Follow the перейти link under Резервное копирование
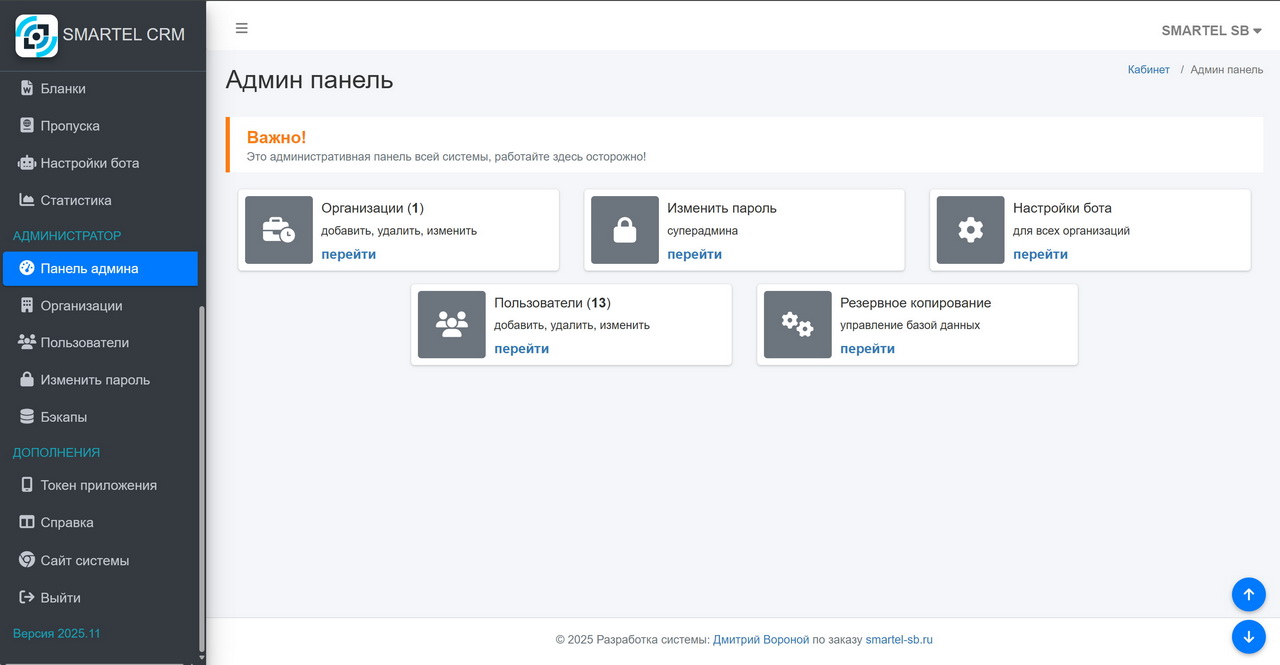 867,349
